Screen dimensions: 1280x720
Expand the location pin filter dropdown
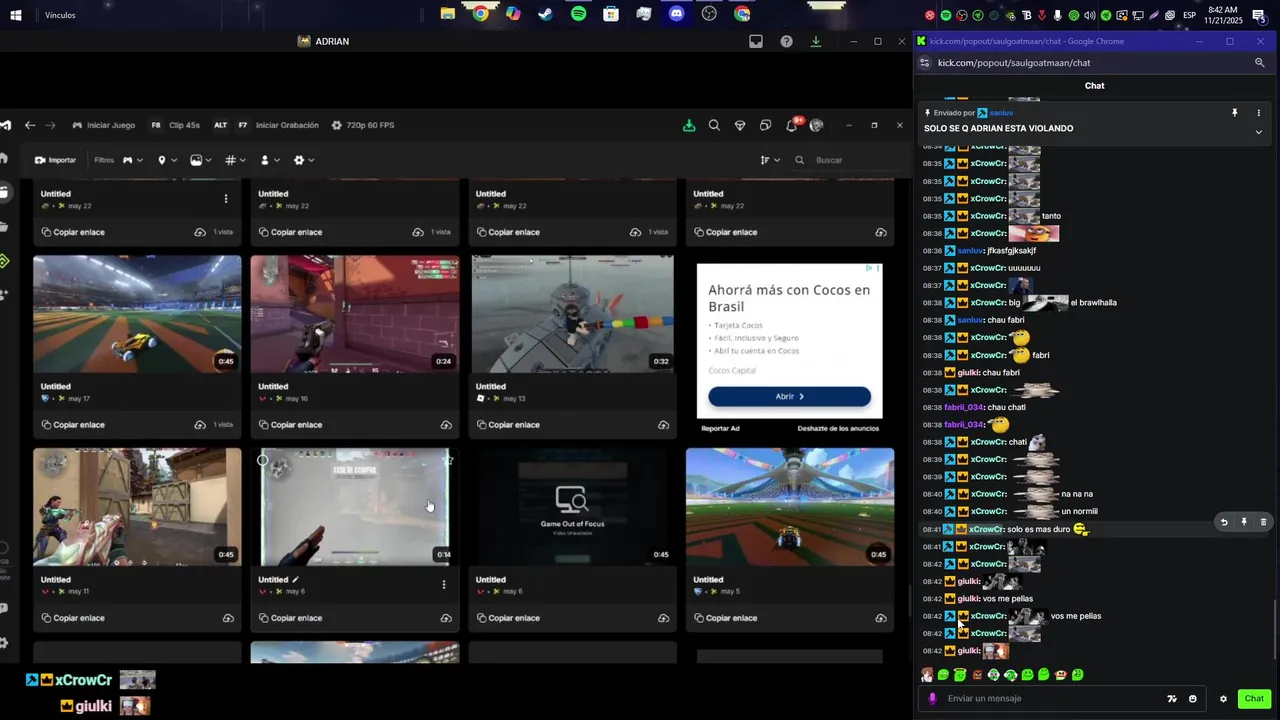(166, 160)
